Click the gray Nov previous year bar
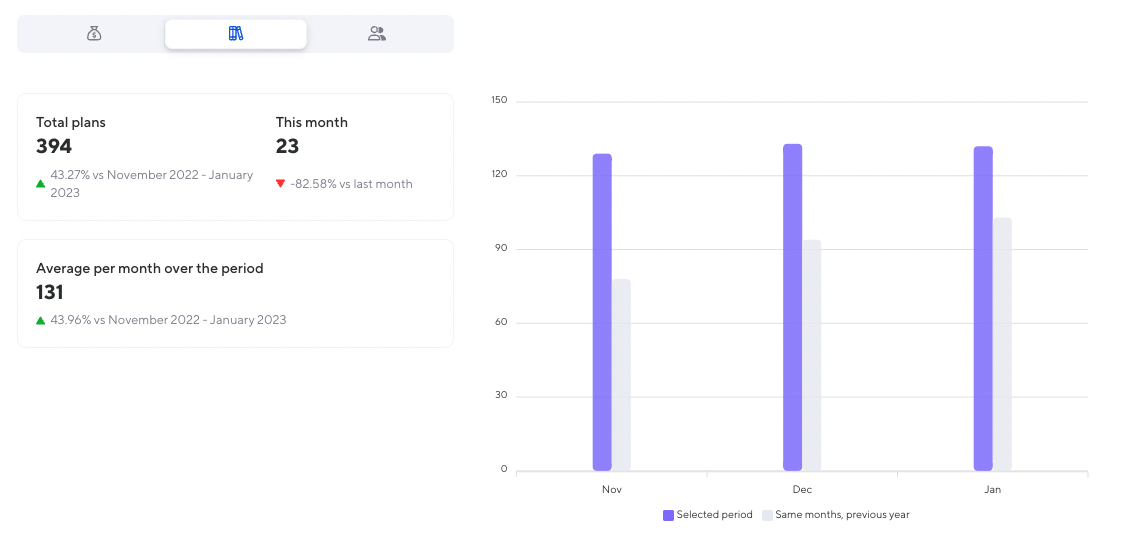The height and width of the screenshot is (538, 1129). pos(621,375)
